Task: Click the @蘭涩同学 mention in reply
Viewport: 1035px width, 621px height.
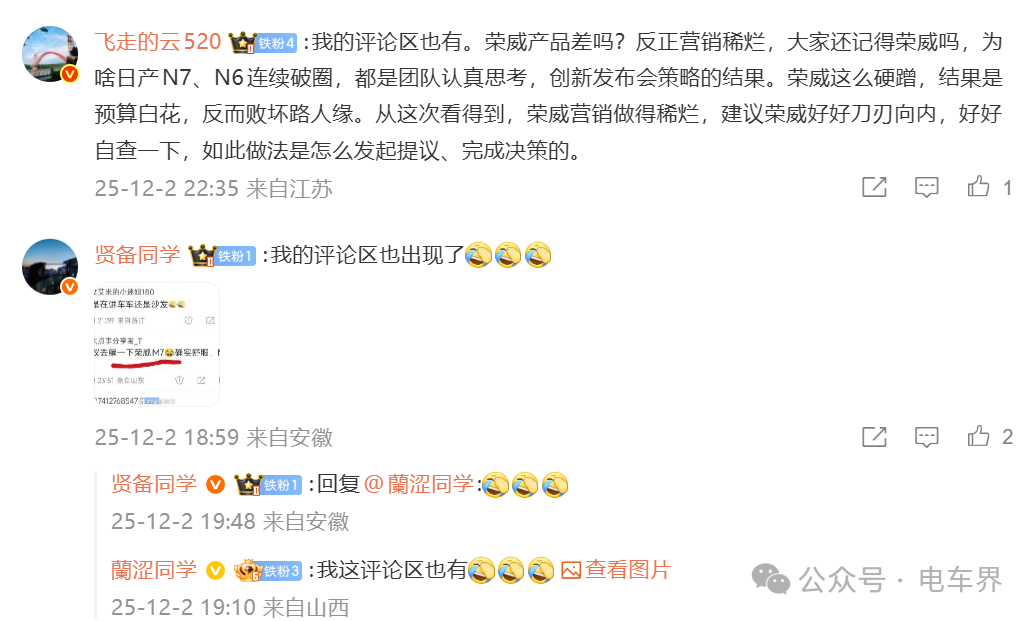Action: (x=418, y=484)
